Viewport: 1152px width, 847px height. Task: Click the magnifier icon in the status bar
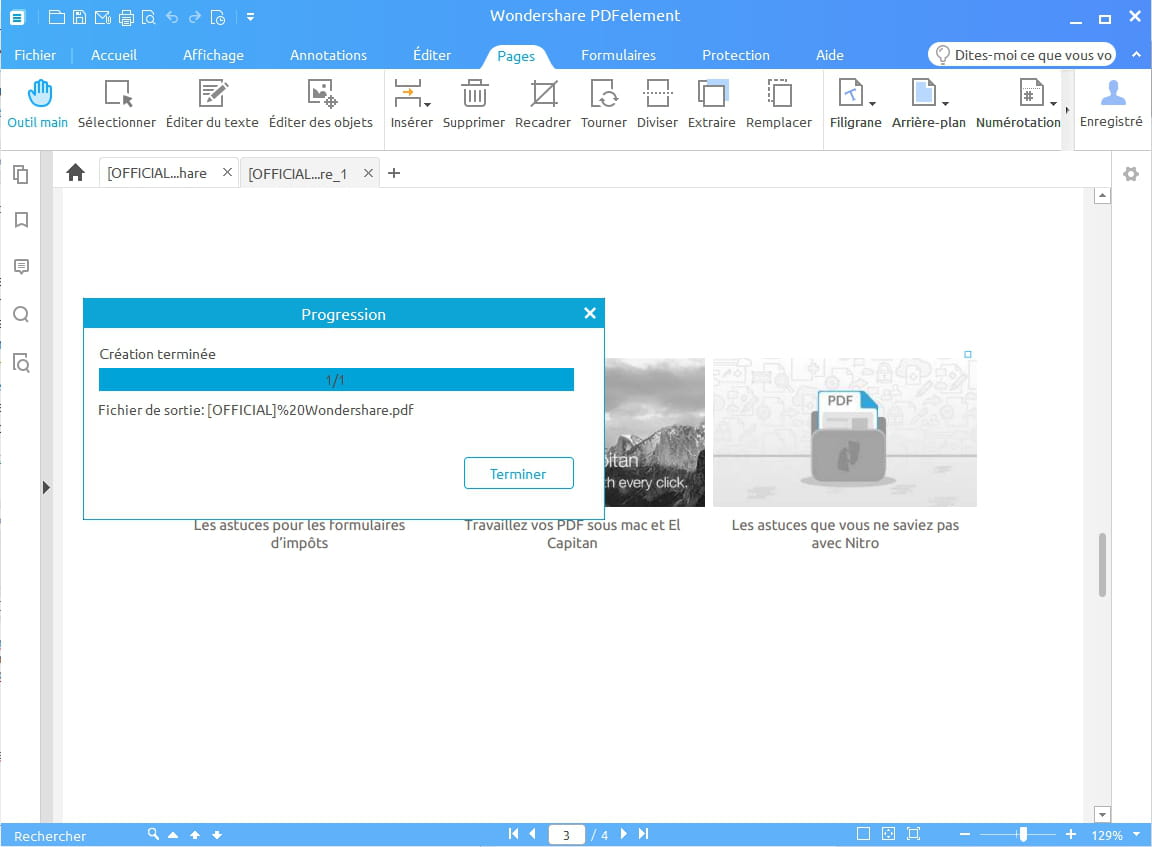153,835
